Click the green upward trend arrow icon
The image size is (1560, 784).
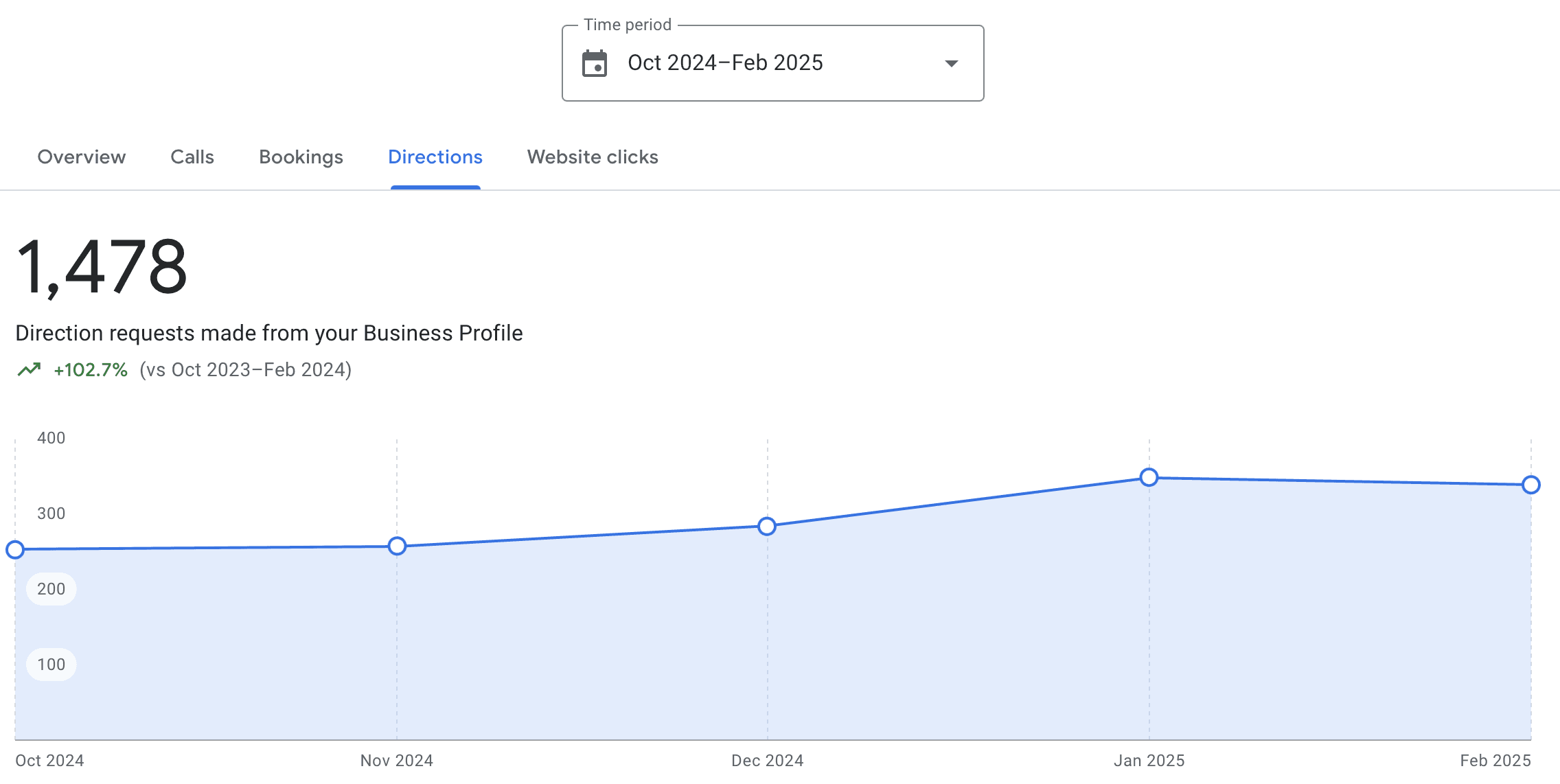pos(30,369)
